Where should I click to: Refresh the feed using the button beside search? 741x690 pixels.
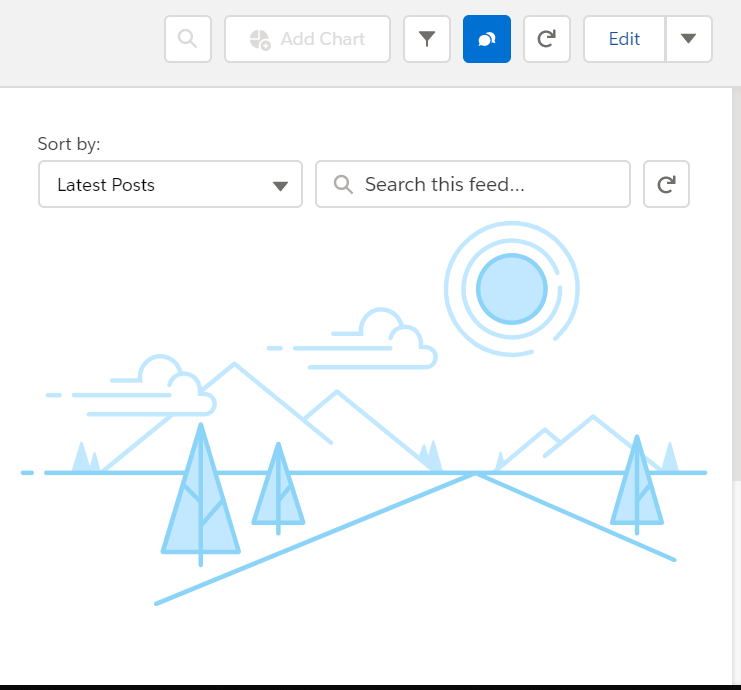pyautogui.click(x=666, y=185)
